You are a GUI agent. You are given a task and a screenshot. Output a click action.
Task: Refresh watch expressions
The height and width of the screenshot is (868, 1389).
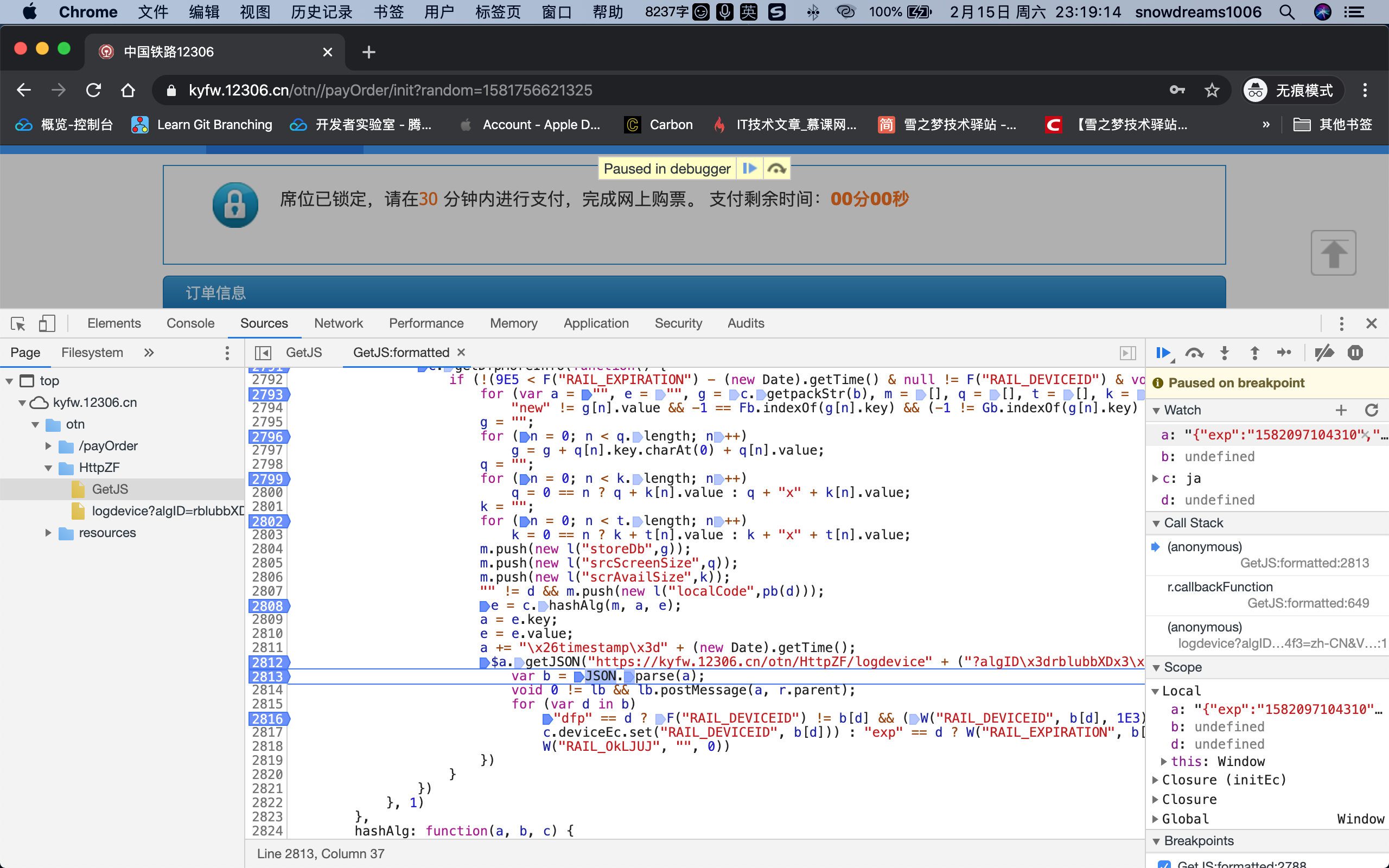(x=1371, y=410)
